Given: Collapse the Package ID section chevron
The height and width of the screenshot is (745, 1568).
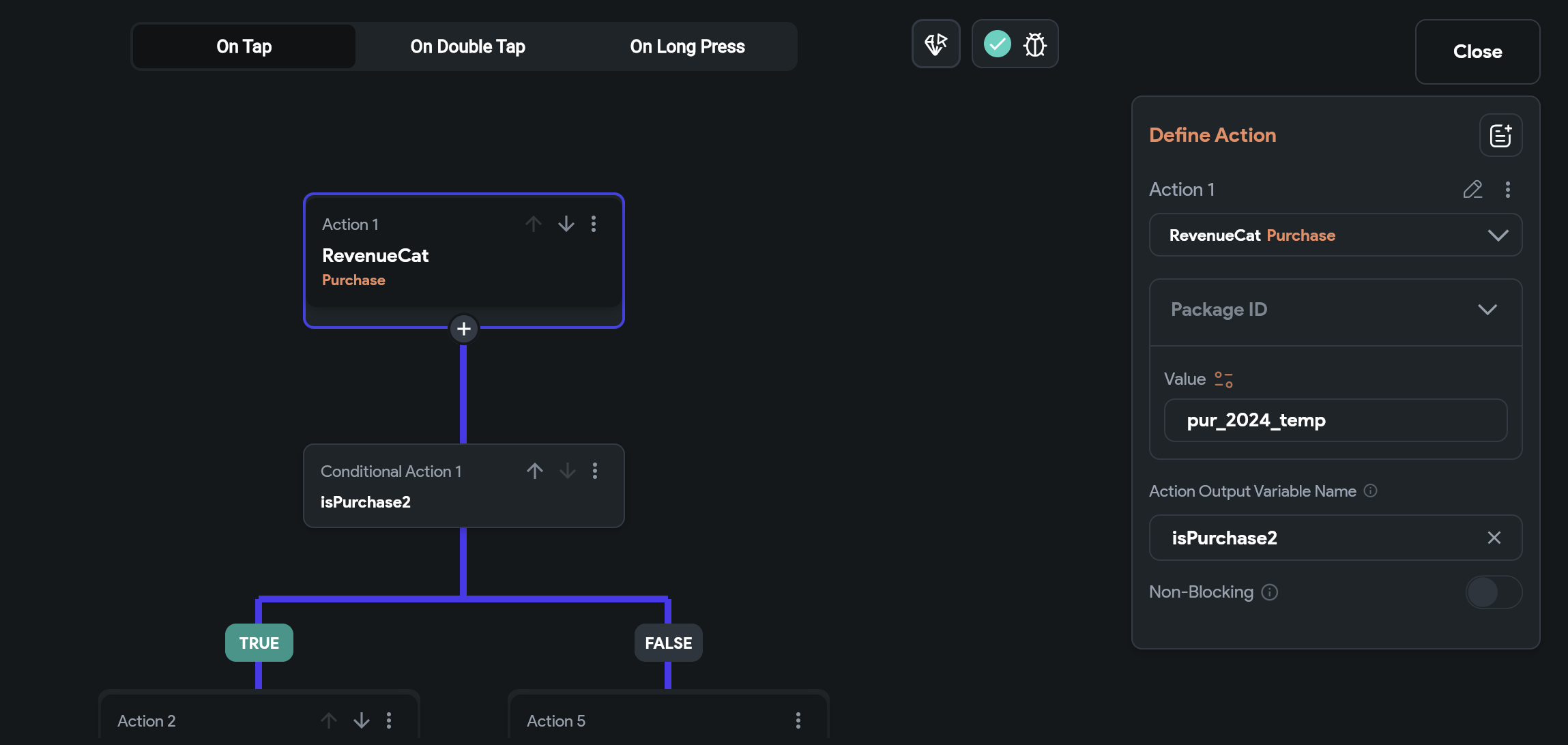Looking at the screenshot, I should point(1487,310).
